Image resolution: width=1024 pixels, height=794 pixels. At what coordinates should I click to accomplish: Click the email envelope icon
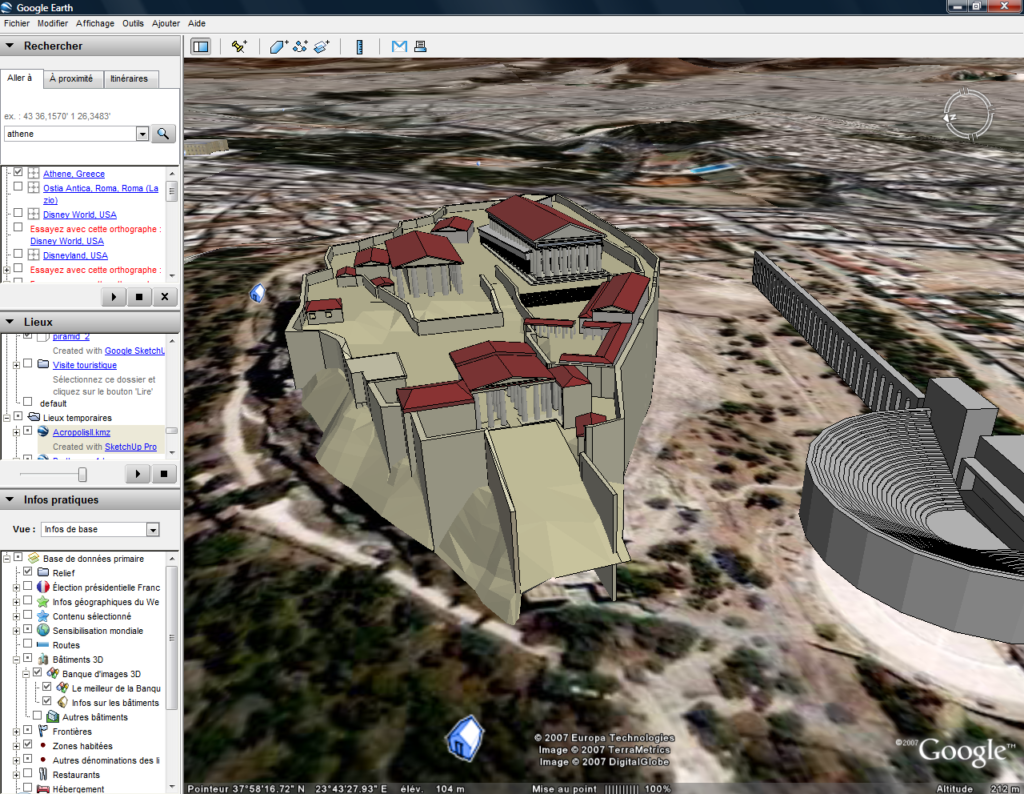tap(399, 46)
